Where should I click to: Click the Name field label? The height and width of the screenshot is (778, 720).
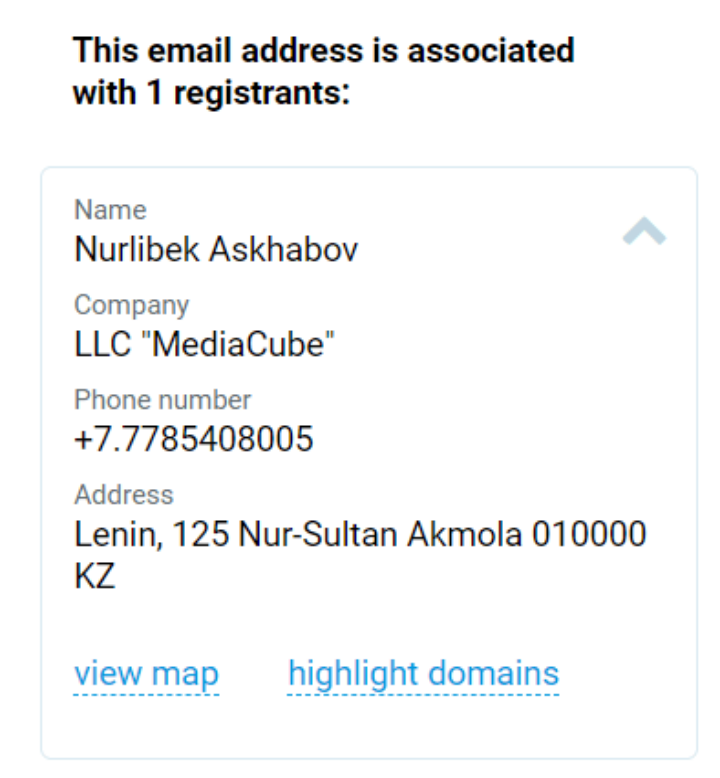[110, 210]
